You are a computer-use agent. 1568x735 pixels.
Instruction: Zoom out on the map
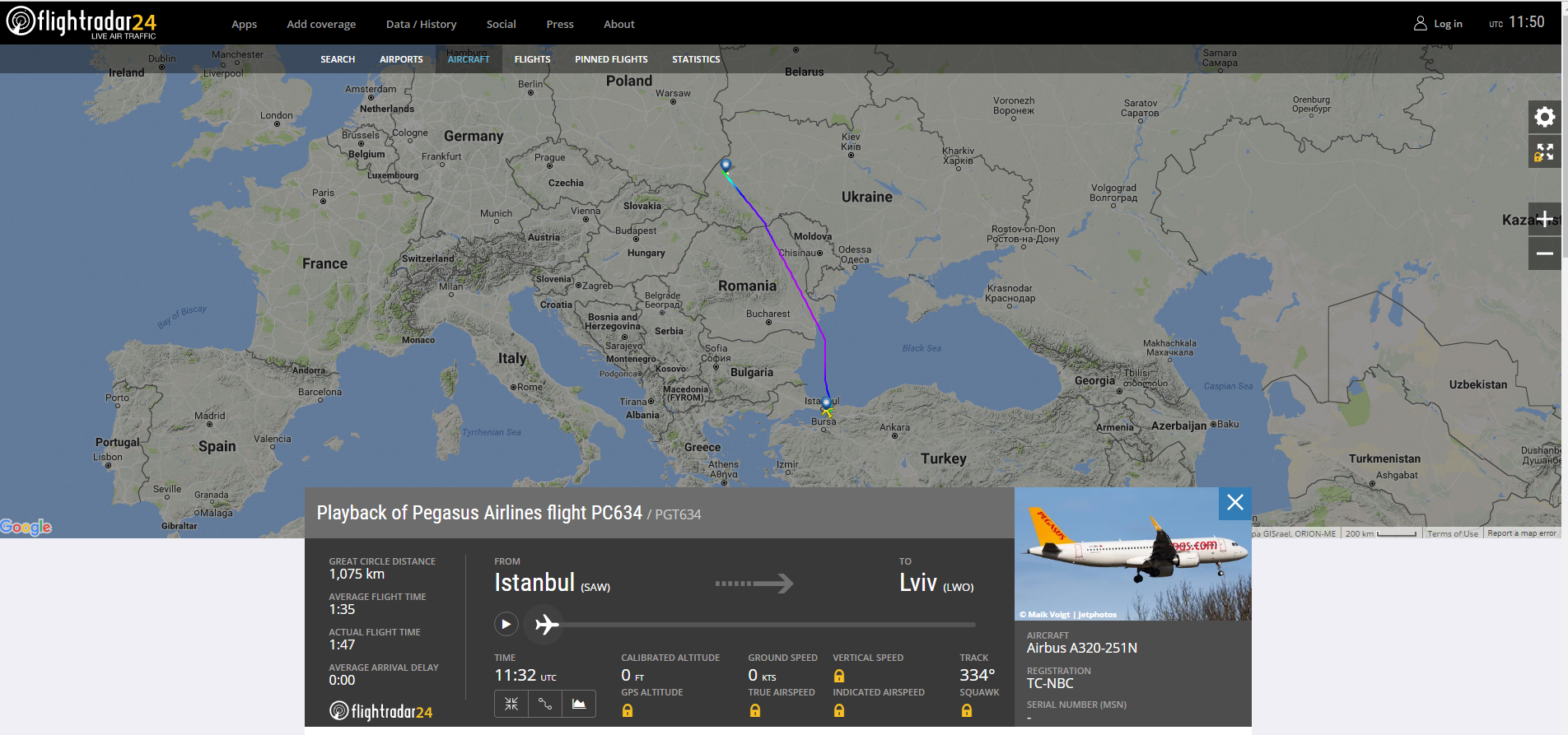1544,254
